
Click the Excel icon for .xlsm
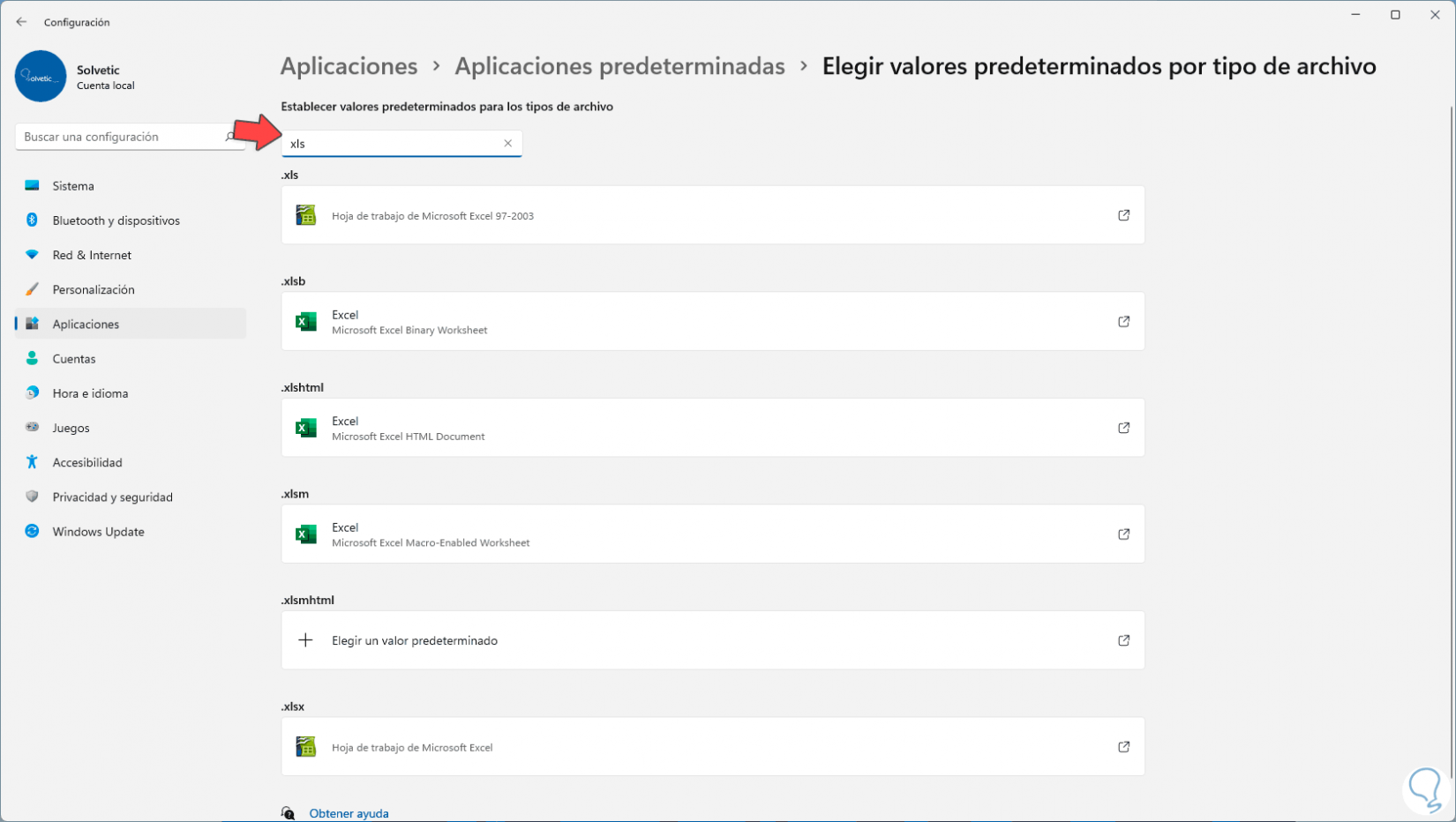306,534
